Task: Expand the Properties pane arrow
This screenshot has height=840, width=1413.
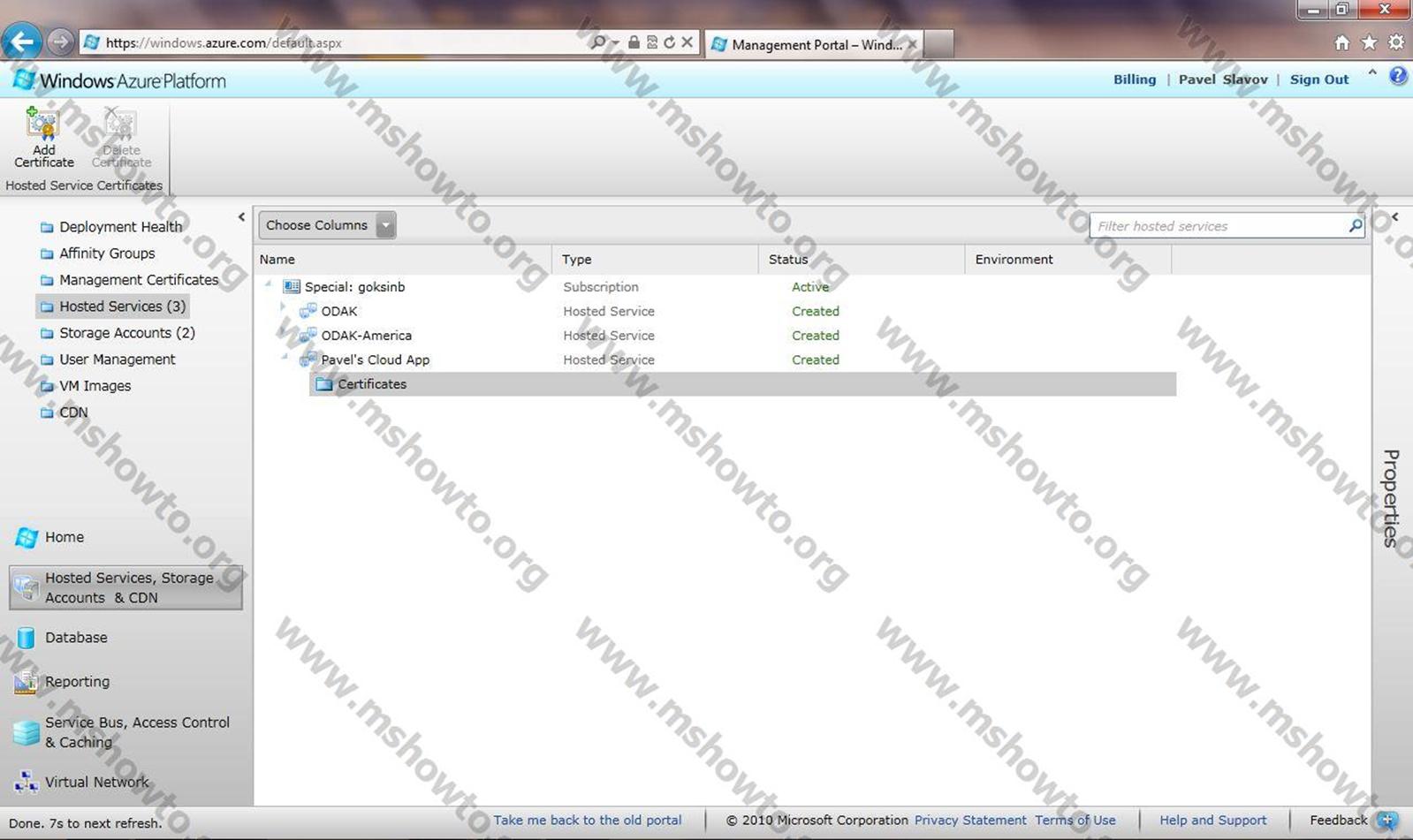Action: (x=1394, y=216)
